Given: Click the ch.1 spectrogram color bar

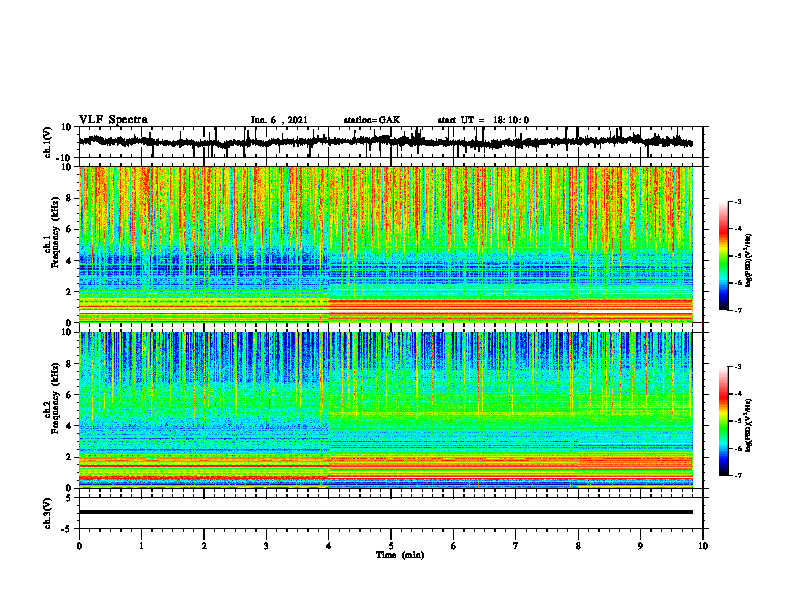Looking at the screenshot, I should click(723, 256).
